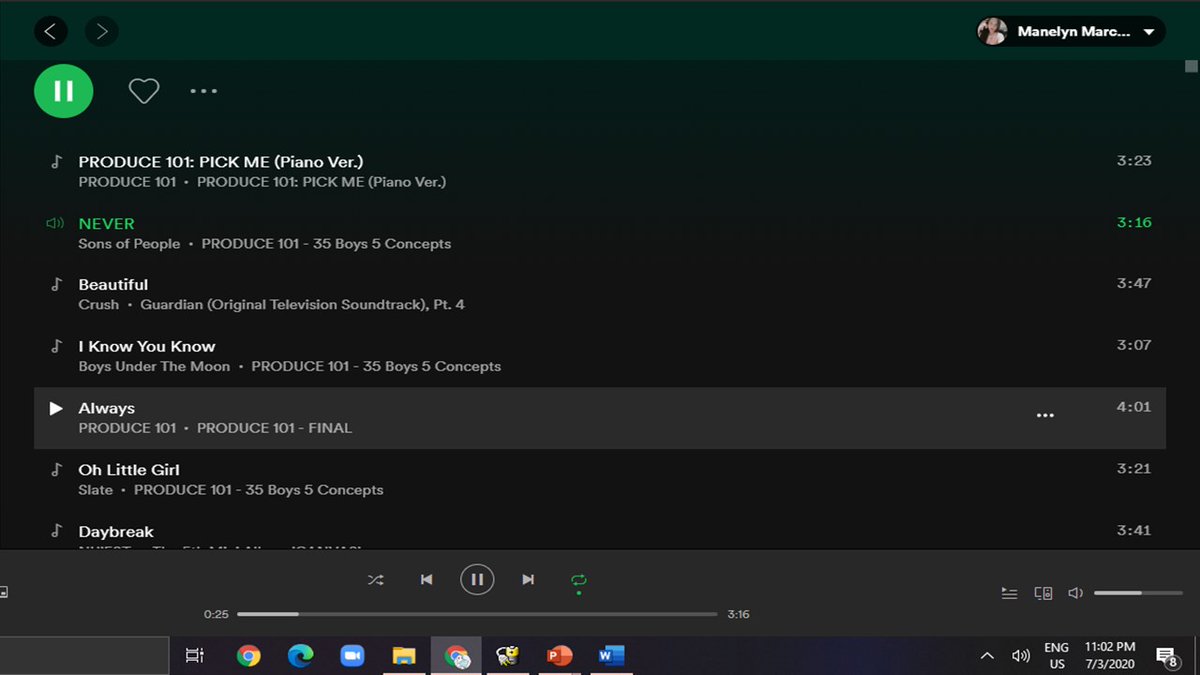The width and height of the screenshot is (1200, 675).
Task: Click the music note icon for Oh Little Girl
Action: [56, 469]
